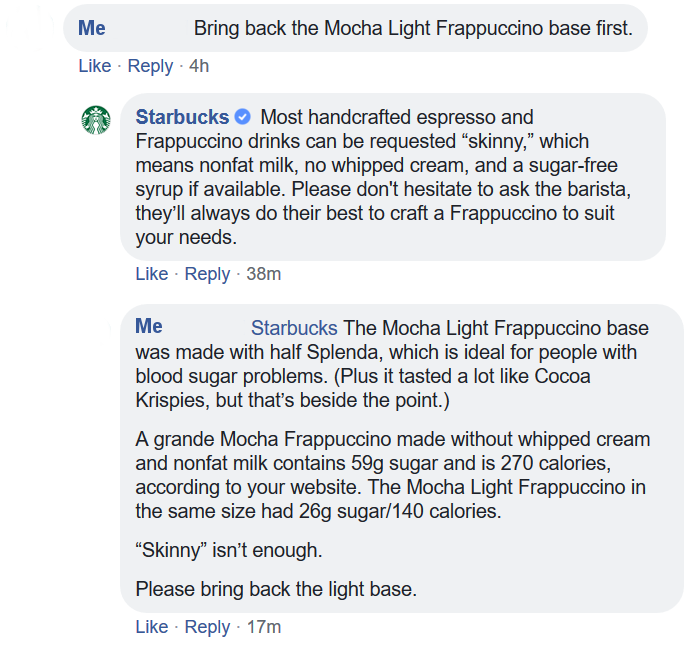
Task: Like the top Mocha Light Frappuccino comment
Action: click(95, 66)
